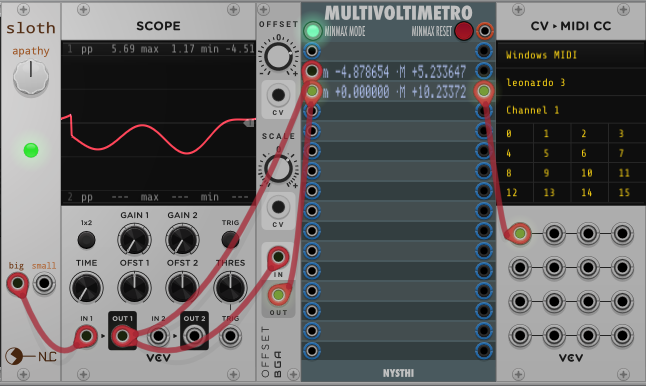646x386 pixels.
Task: Select CC cell 0 in CV-MIDI CC
Action: [x=515, y=133]
